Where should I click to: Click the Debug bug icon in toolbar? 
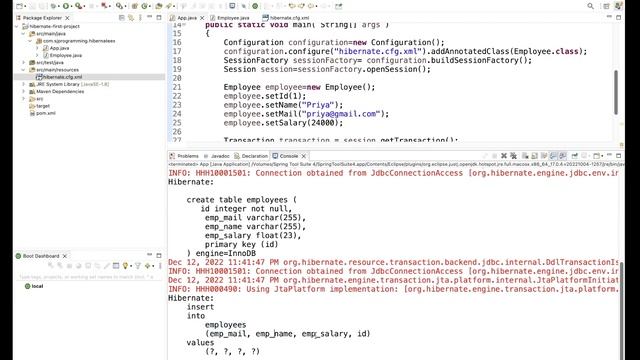[53, 6]
